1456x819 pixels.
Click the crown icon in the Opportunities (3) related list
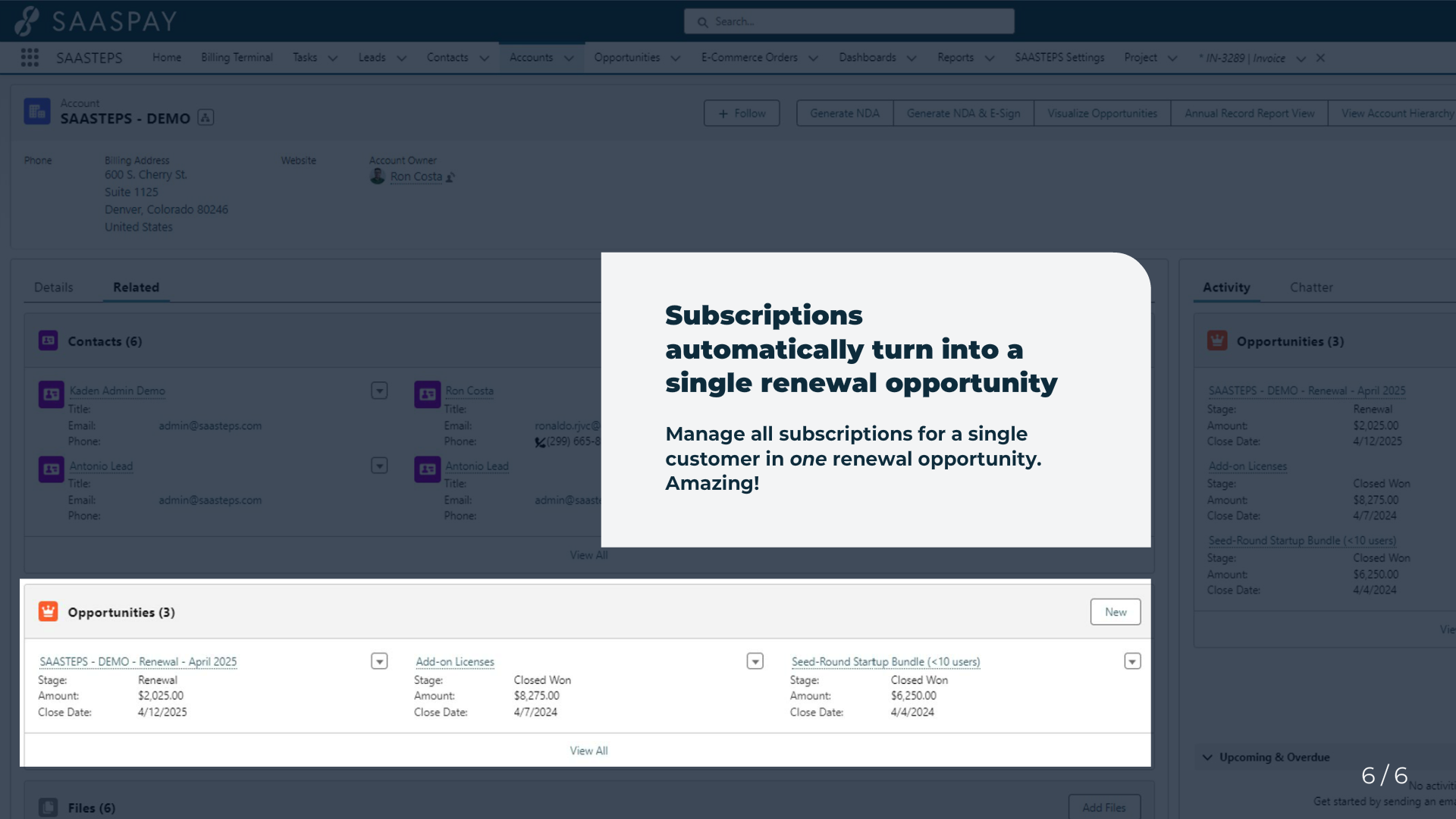[49, 611]
